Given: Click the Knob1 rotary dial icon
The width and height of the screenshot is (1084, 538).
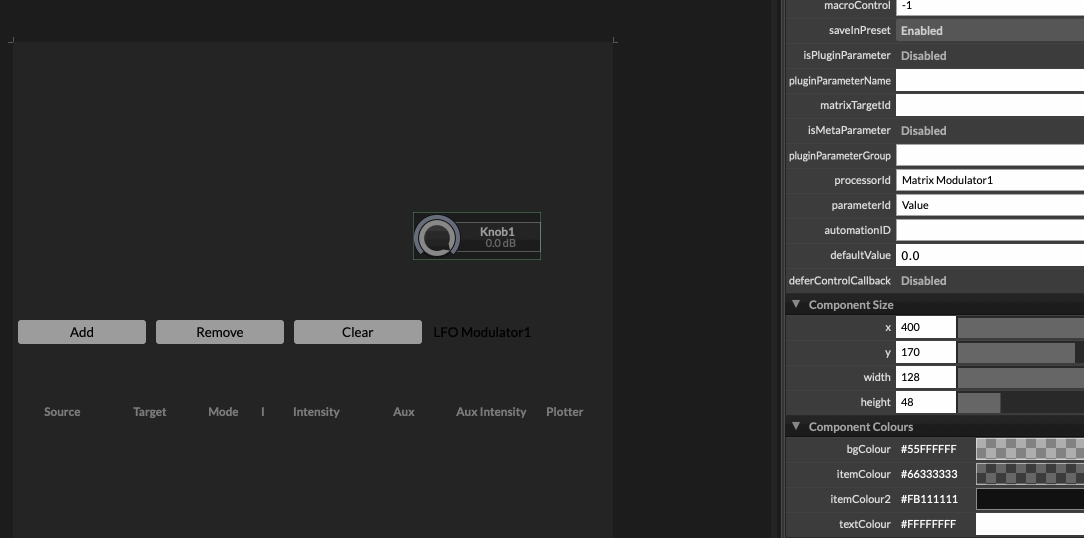Looking at the screenshot, I should click(x=436, y=237).
